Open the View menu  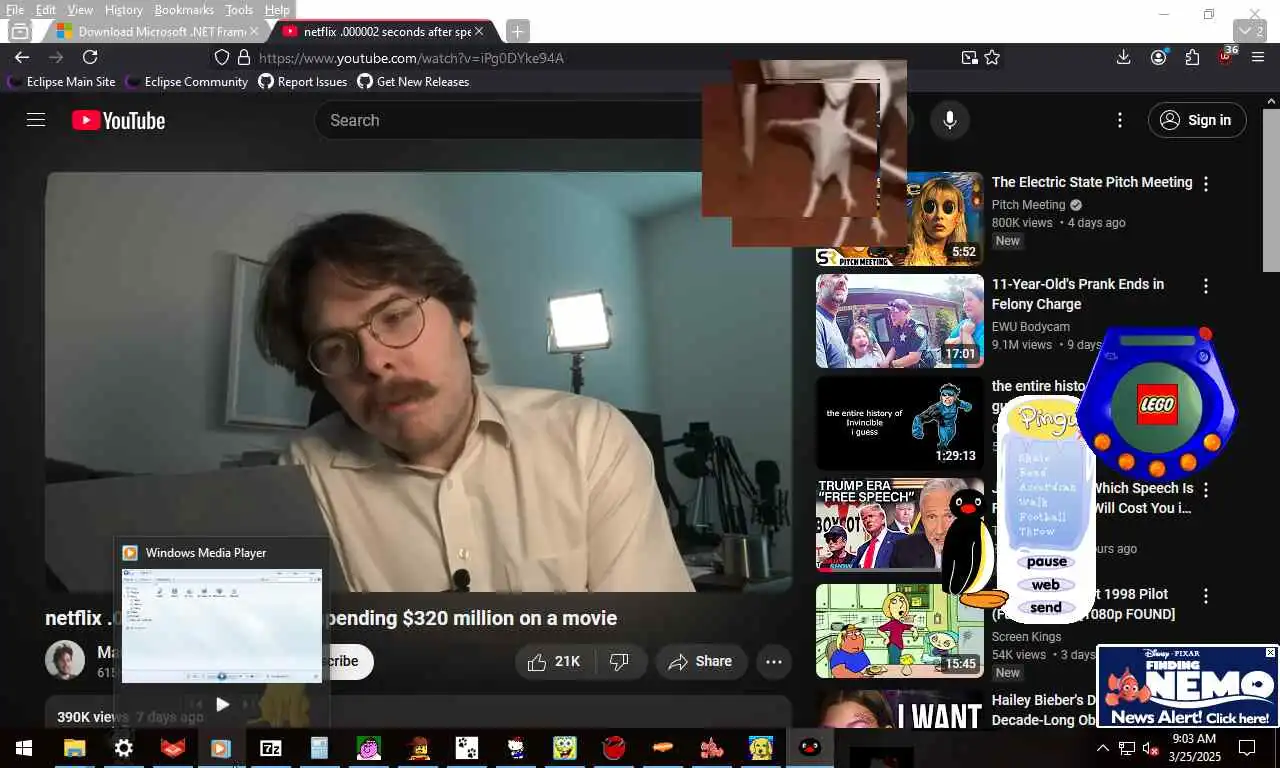(80, 10)
